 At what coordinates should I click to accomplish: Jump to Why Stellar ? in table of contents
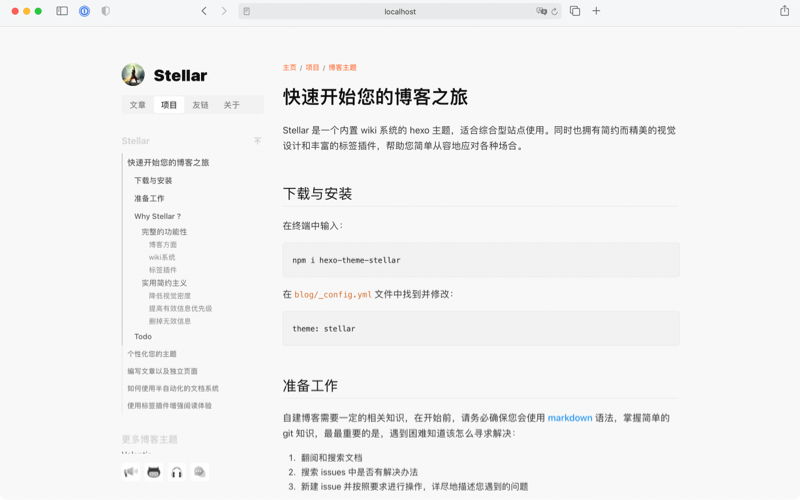(158, 216)
